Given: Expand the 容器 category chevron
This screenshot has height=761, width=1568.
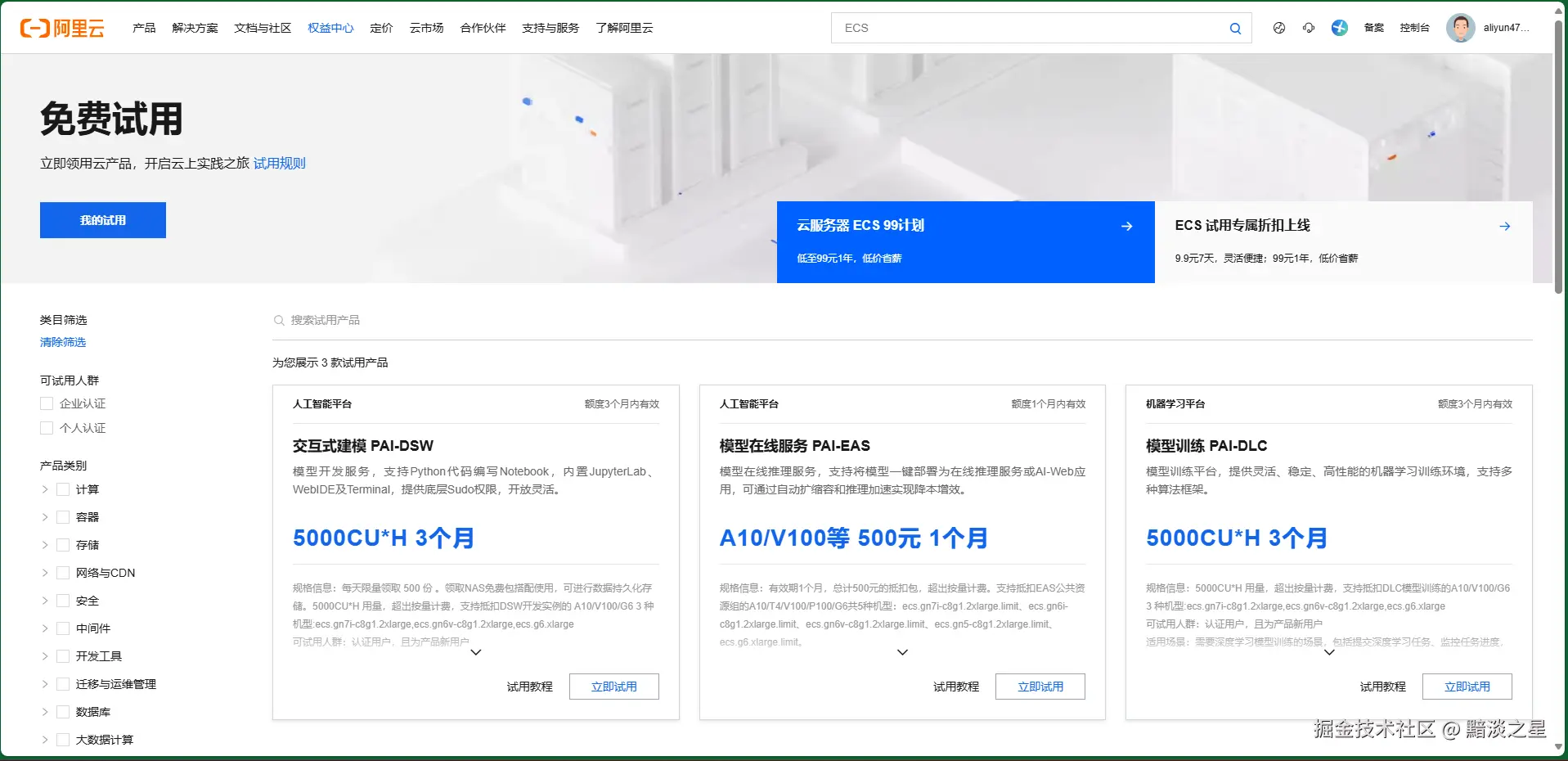Looking at the screenshot, I should tap(45, 517).
